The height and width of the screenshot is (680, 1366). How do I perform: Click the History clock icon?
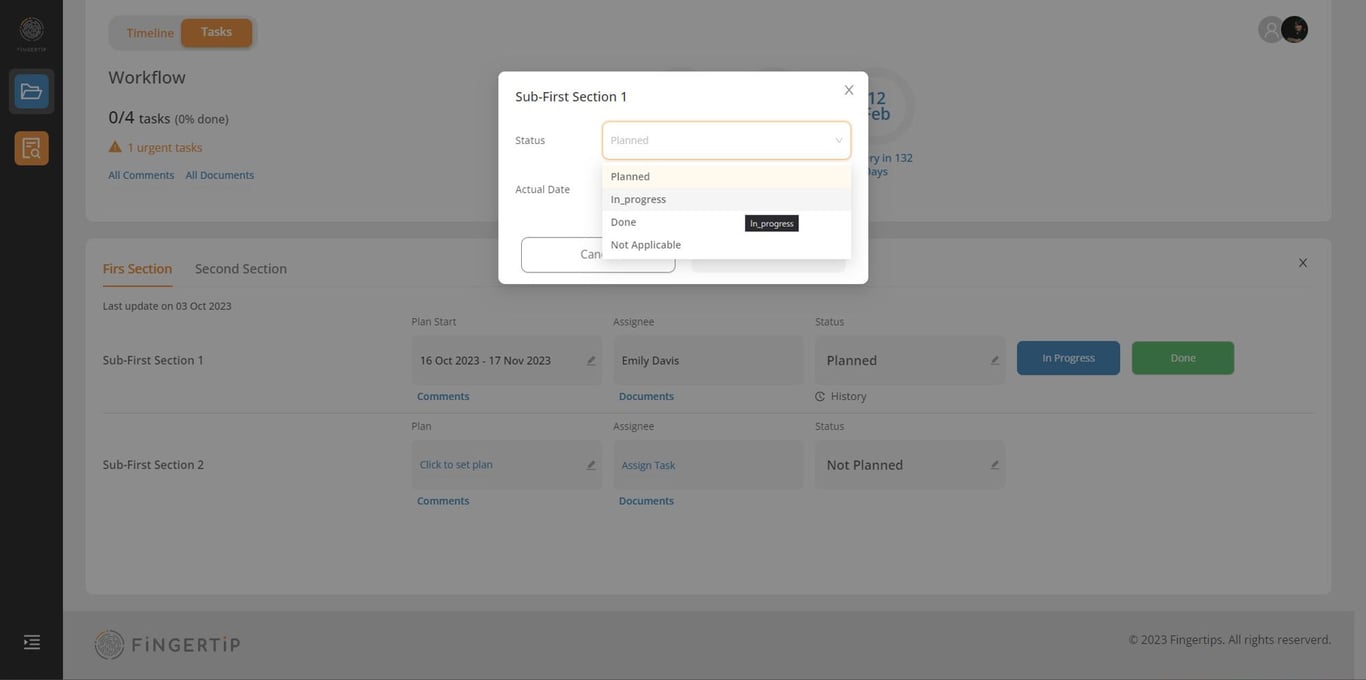[x=820, y=397]
